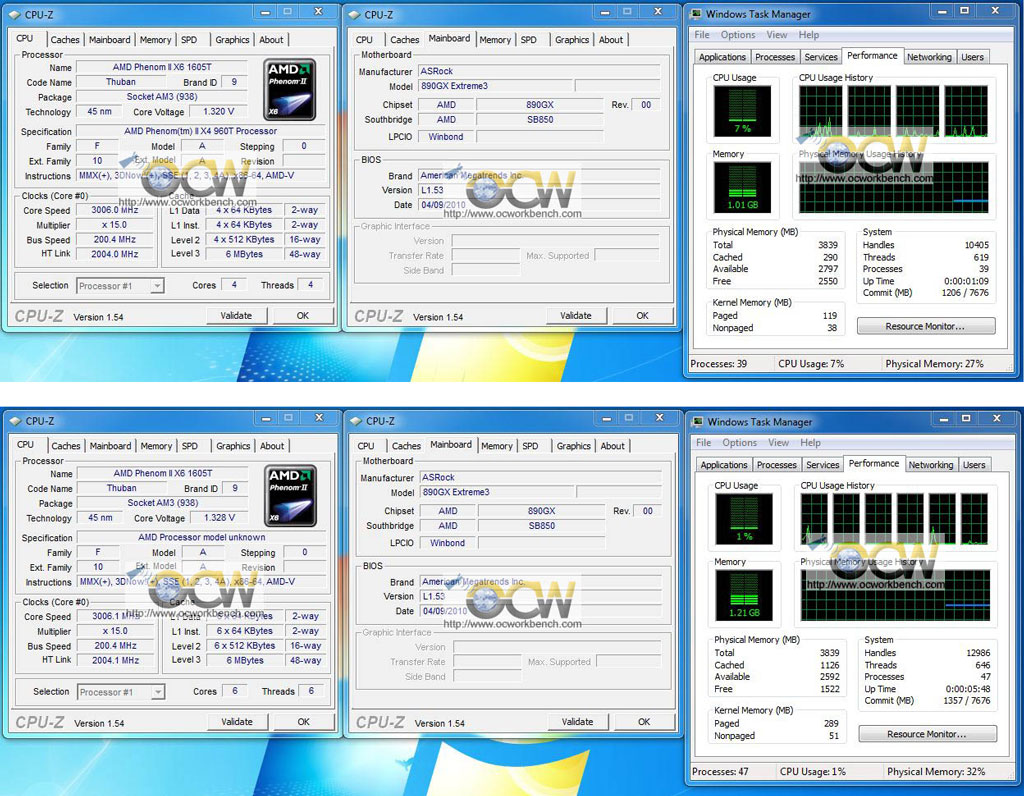Open the Options menu in the Task Manager with 39 processes

pyautogui.click(x=738, y=35)
